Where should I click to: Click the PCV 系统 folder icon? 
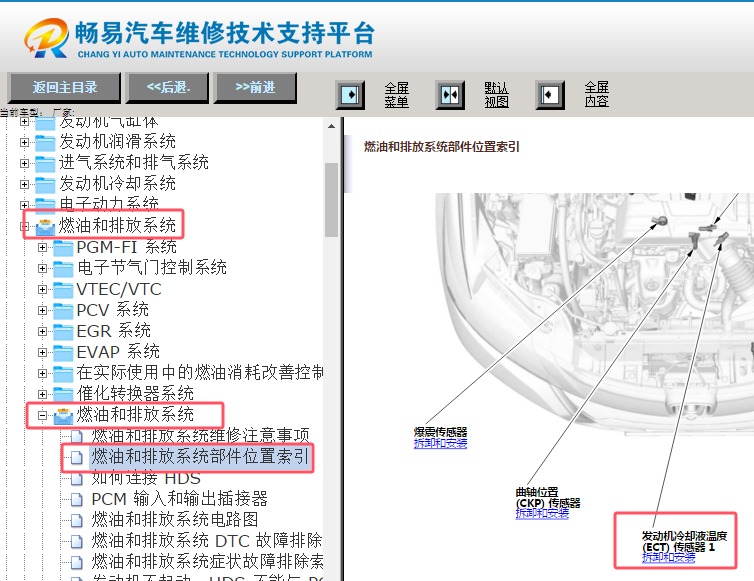[63, 311]
